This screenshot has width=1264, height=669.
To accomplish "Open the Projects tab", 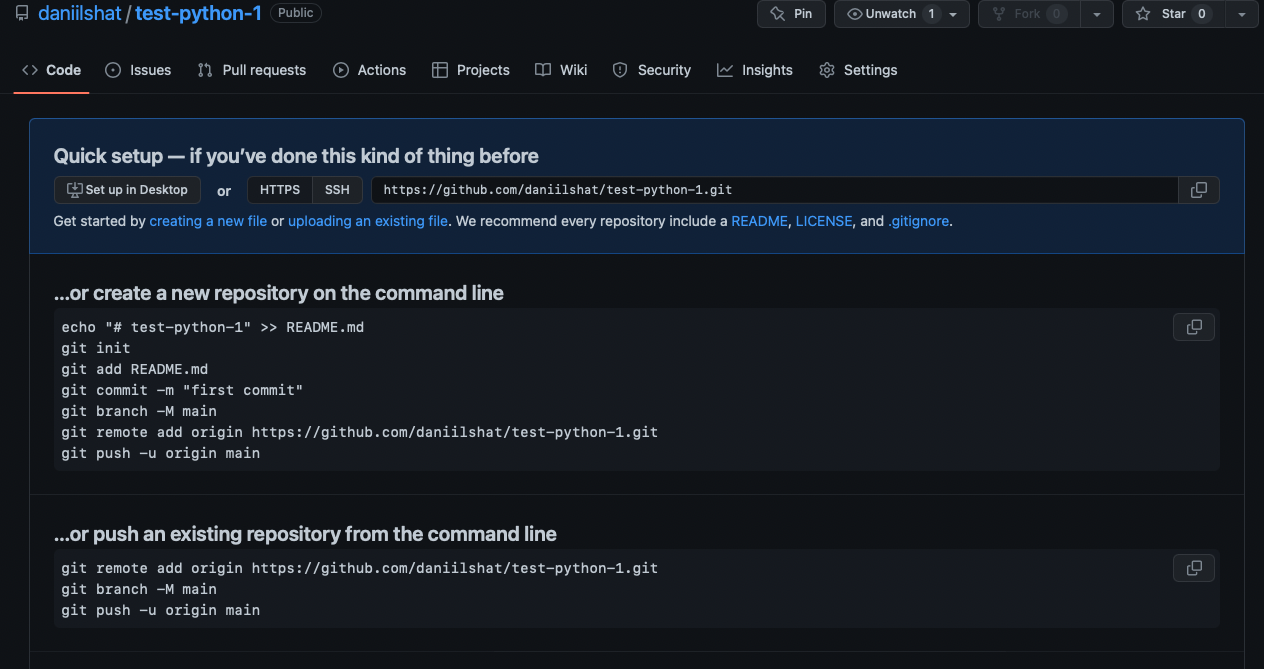I will click(x=470, y=70).
